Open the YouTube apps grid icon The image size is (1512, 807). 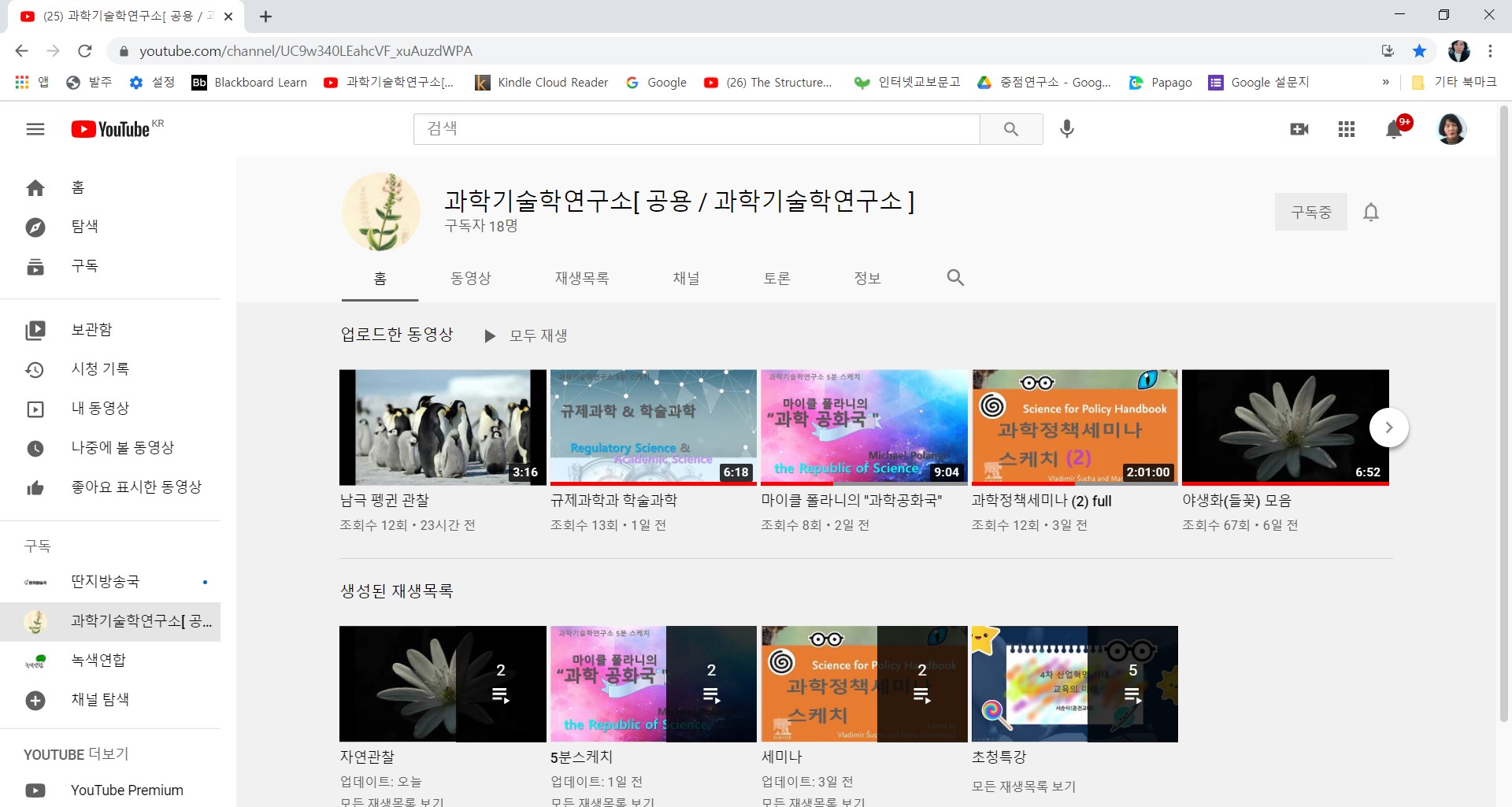[x=1347, y=129]
